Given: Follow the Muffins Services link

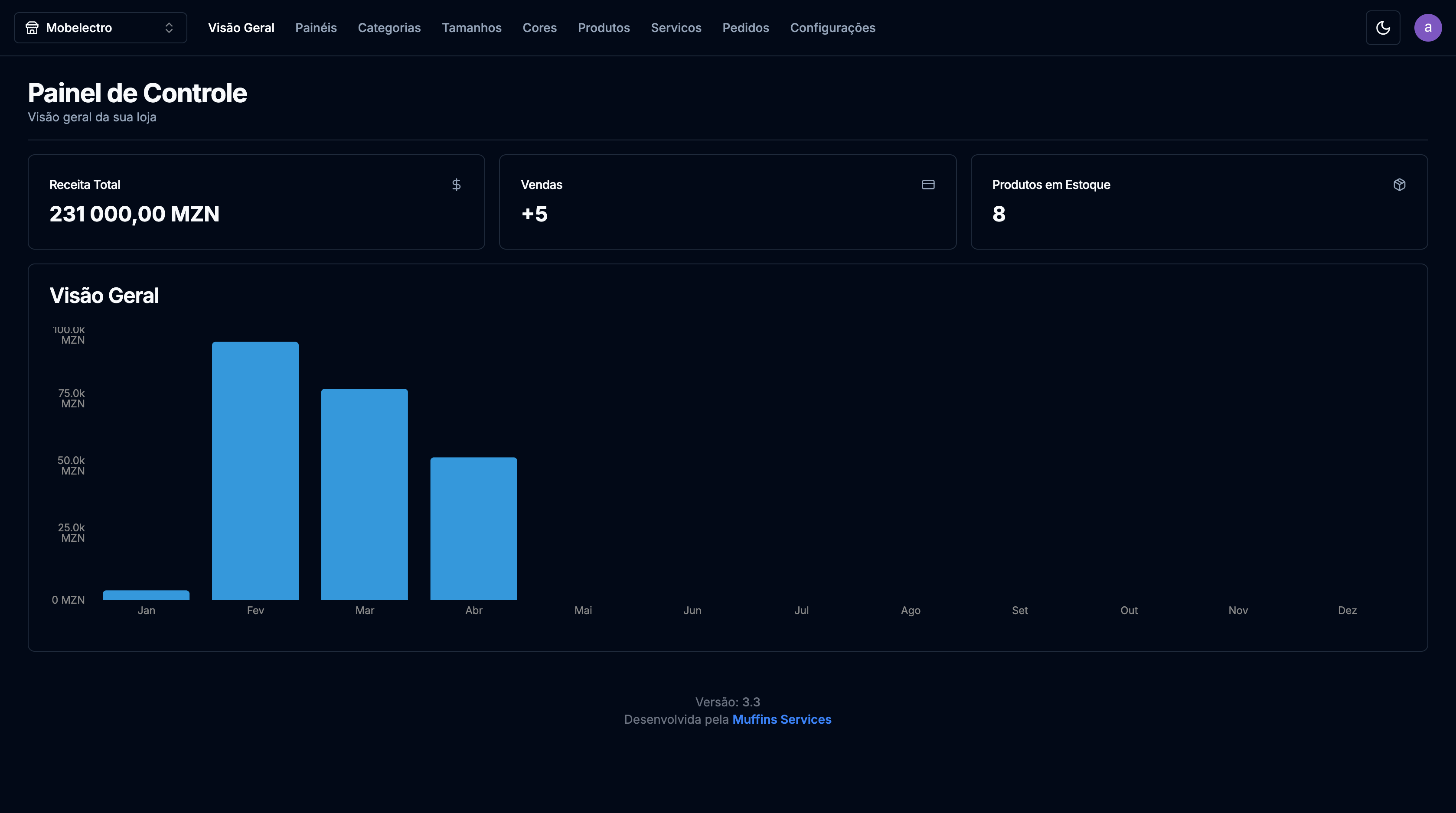Looking at the screenshot, I should pyautogui.click(x=781, y=719).
